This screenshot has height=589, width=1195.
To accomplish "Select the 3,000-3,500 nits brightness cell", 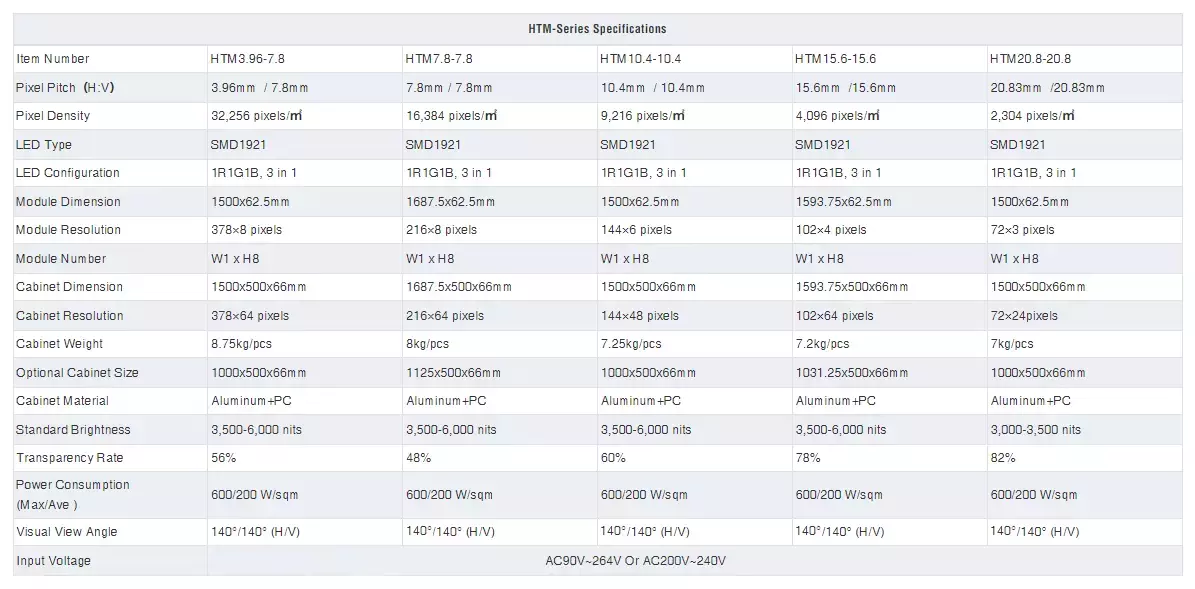I will click(x=1084, y=430).
